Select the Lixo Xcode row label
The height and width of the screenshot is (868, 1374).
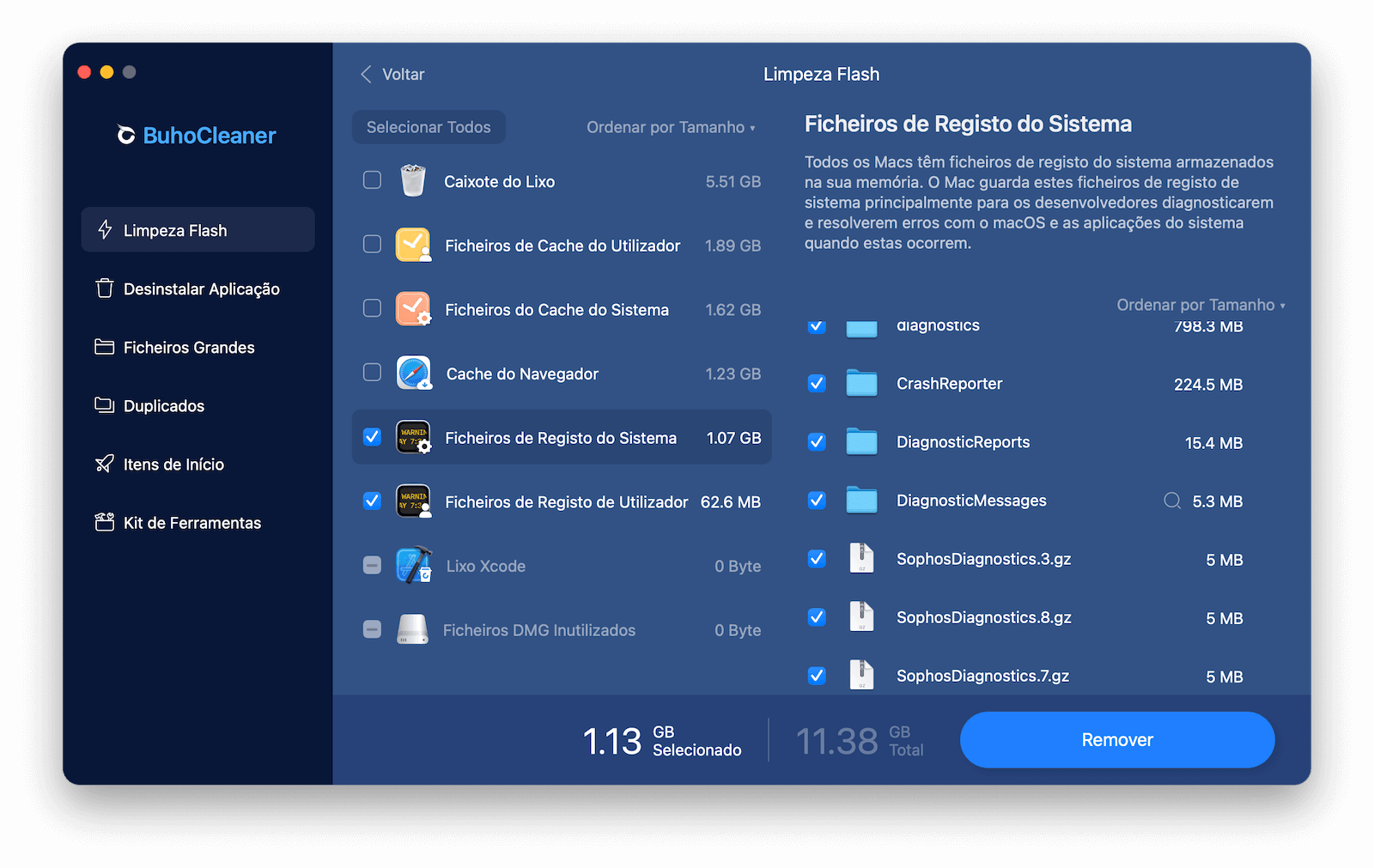click(485, 566)
